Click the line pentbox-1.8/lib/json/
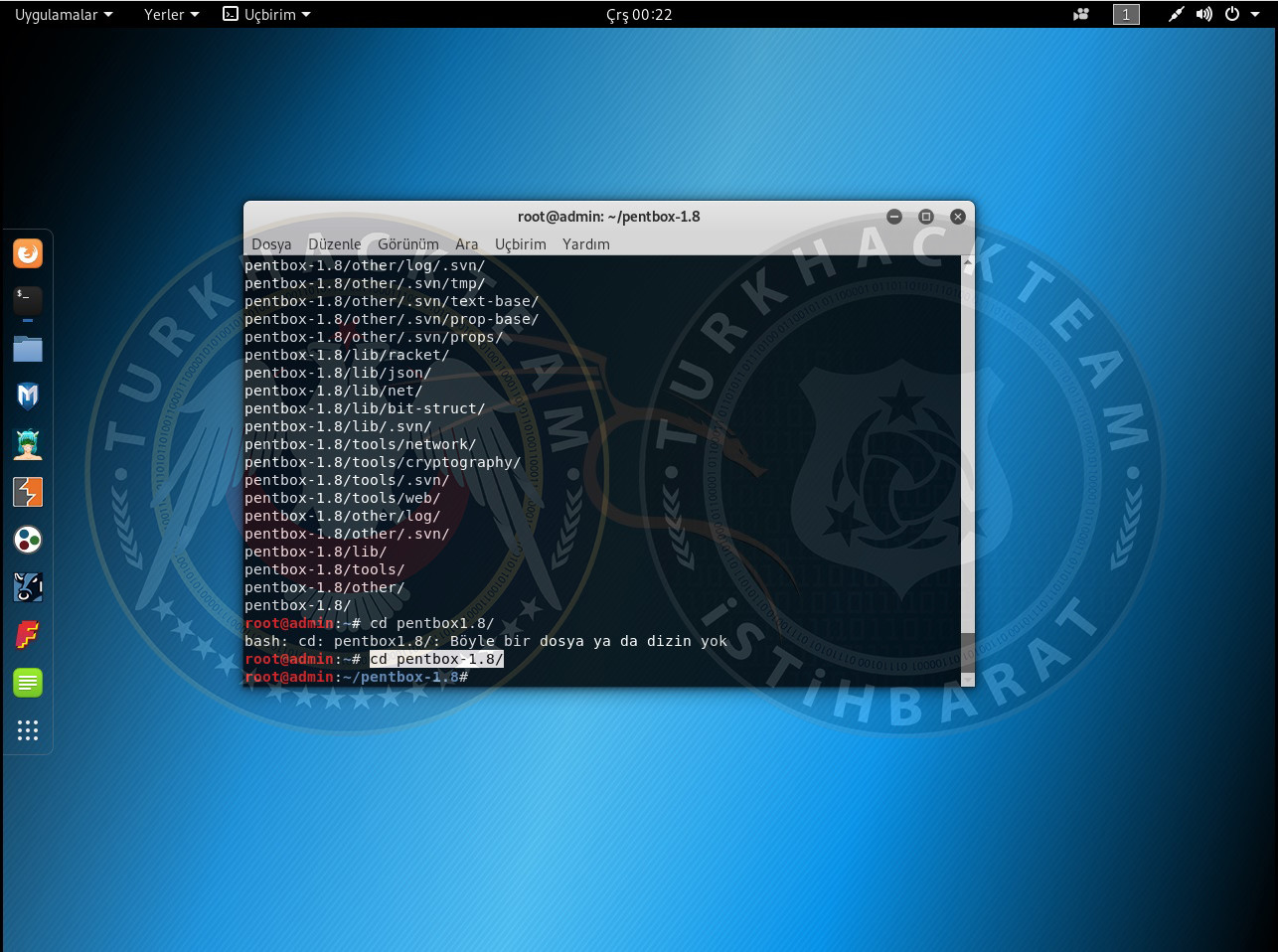1278x952 pixels. (338, 373)
